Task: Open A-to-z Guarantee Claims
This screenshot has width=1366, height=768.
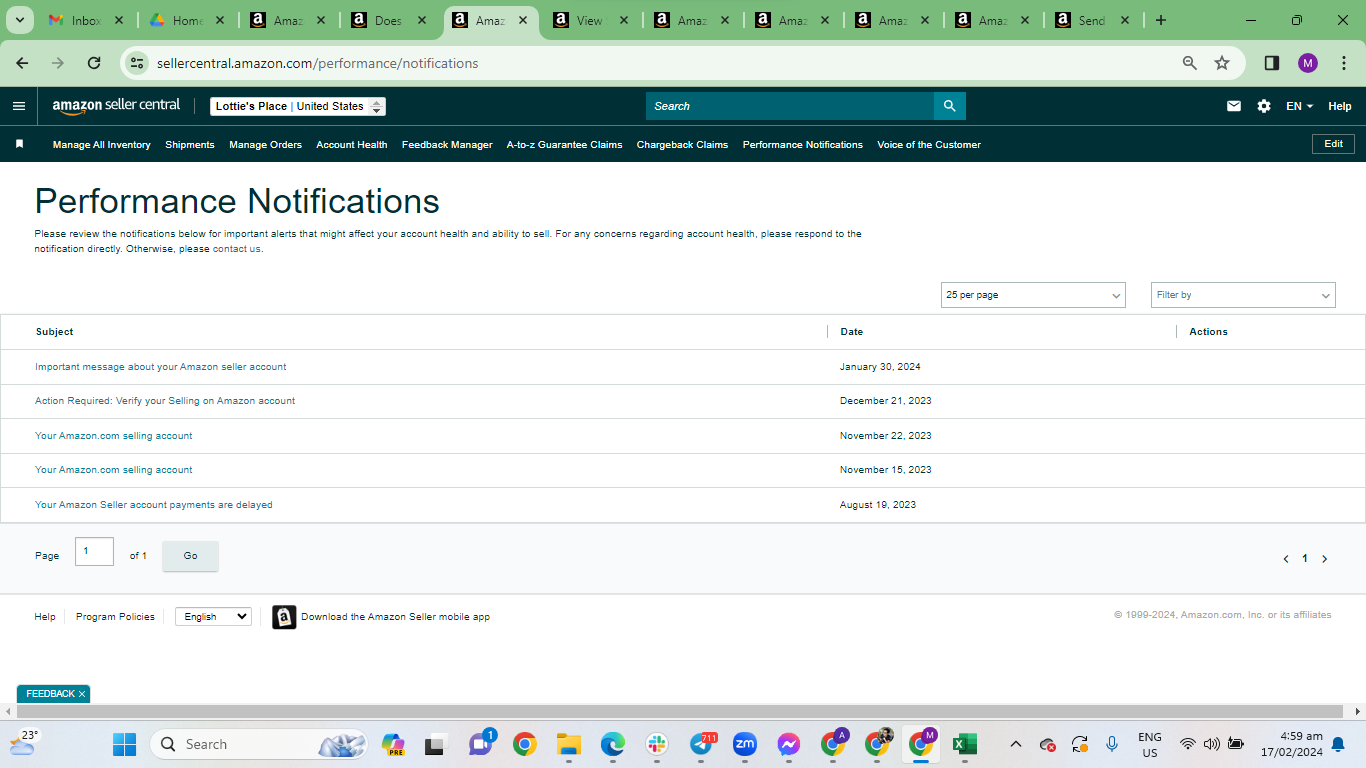Action: coord(564,145)
